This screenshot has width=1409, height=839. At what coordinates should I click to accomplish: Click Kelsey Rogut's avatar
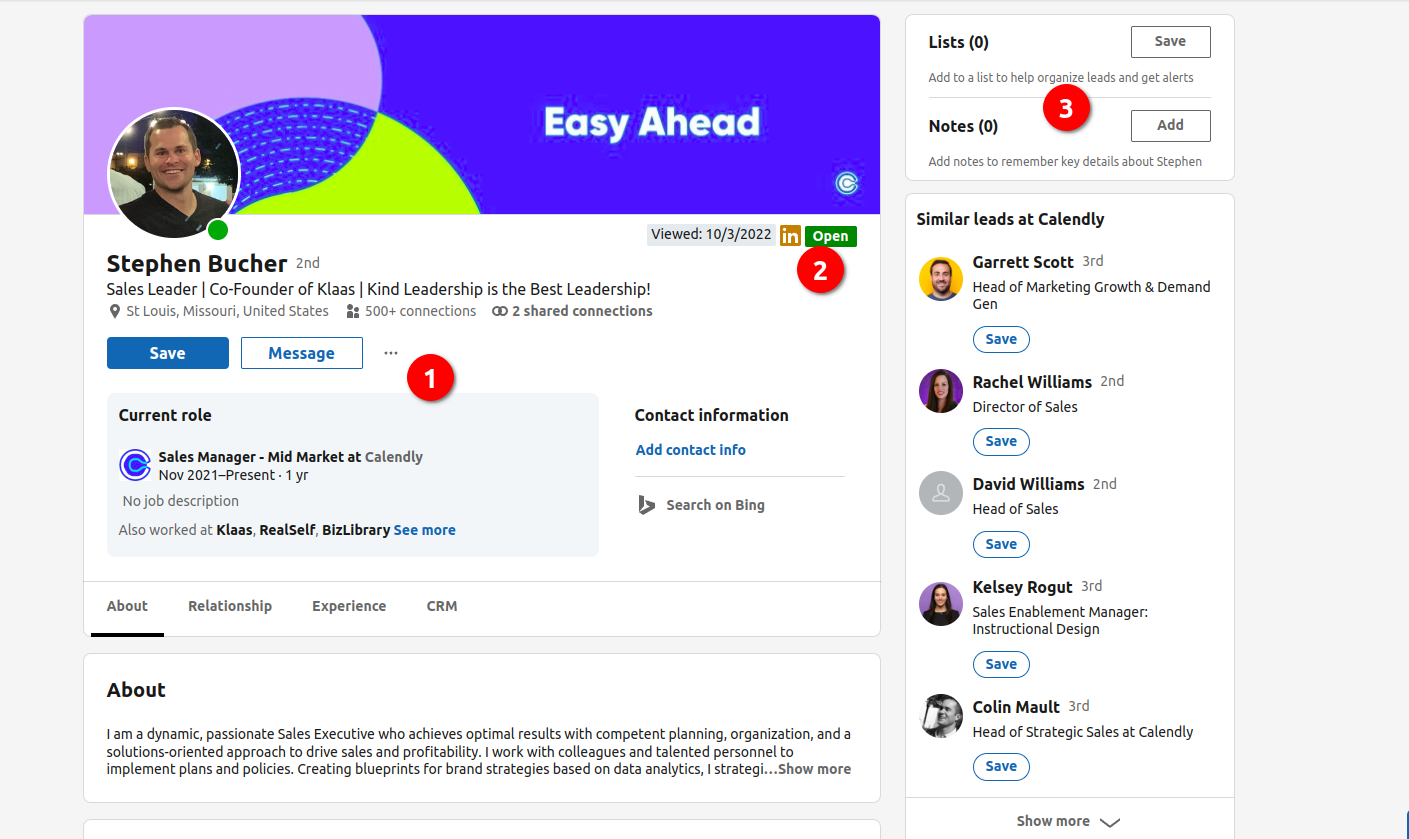pyautogui.click(x=941, y=604)
